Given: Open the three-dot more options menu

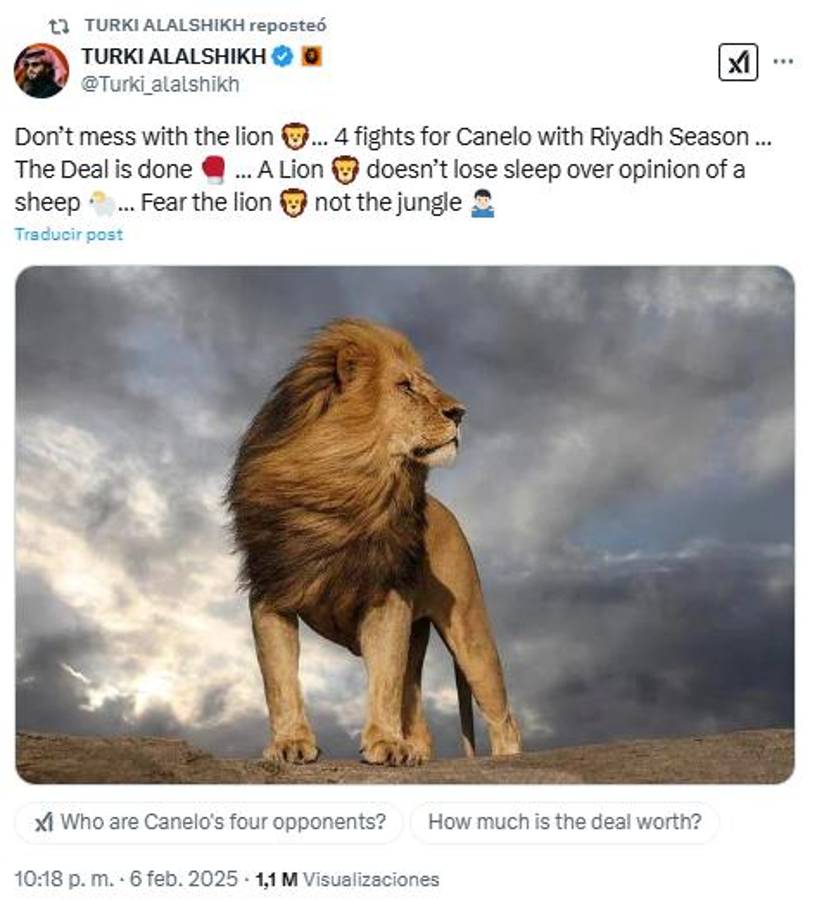Looking at the screenshot, I should [784, 61].
